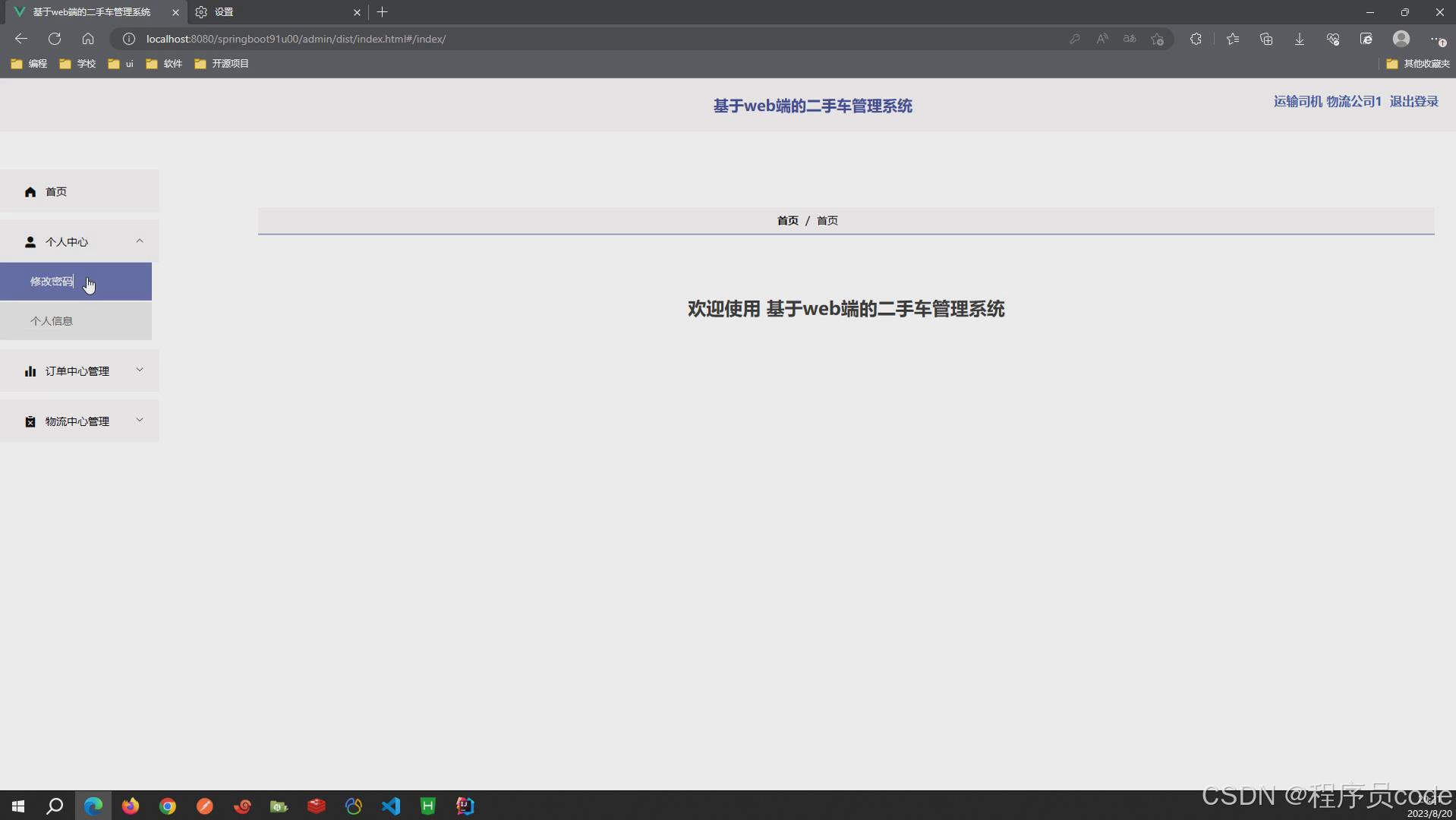Launch IntelliJ IDEA from the taskbar

click(464, 806)
